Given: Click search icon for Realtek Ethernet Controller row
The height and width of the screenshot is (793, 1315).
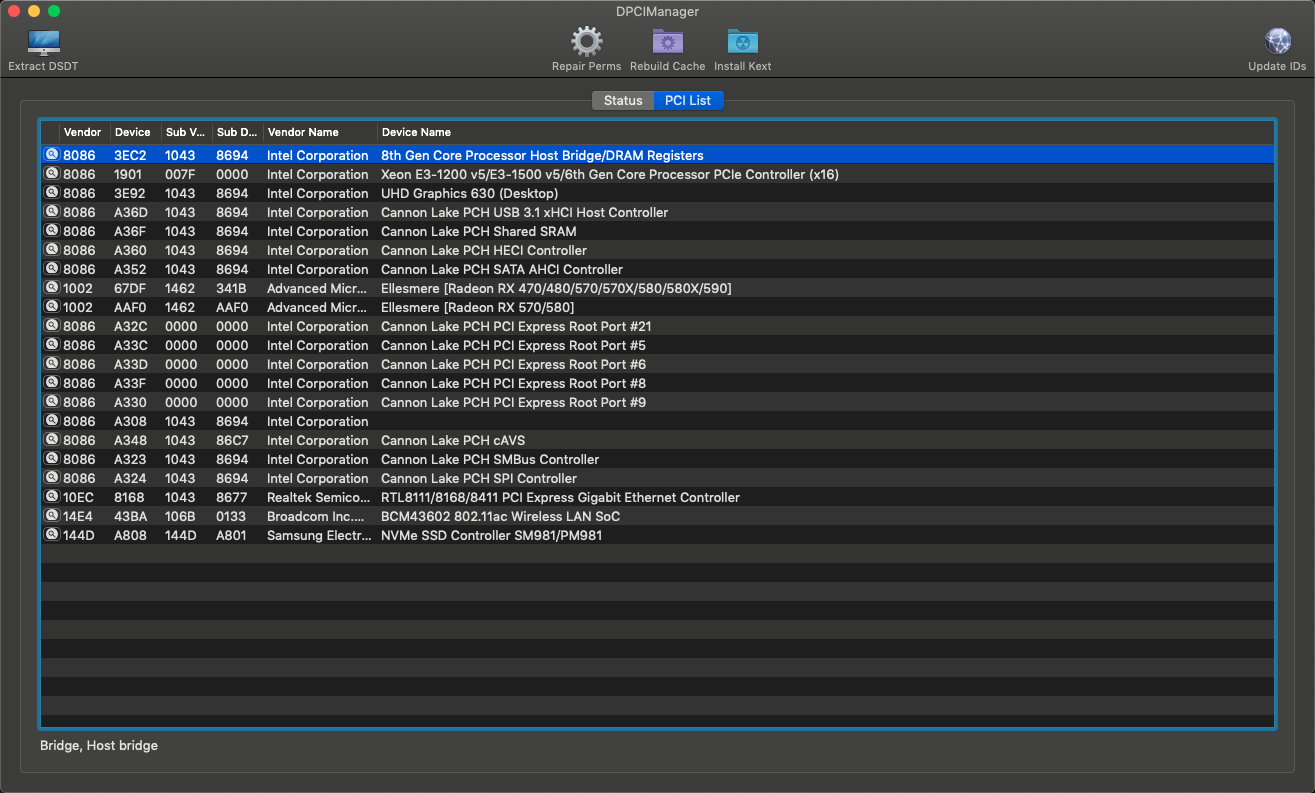Looking at the screenshot, I should coord(52,497).
